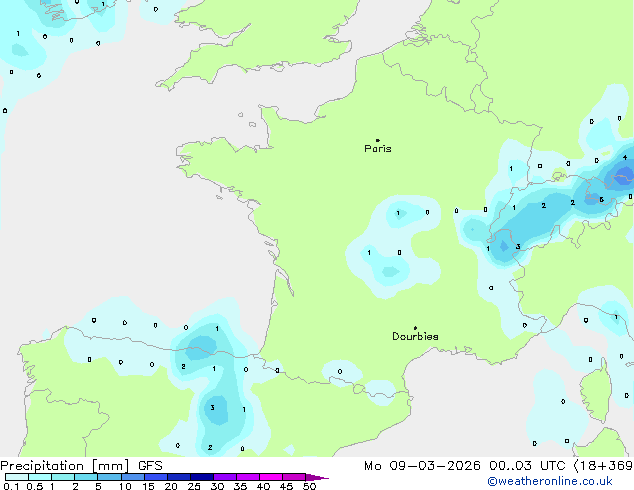Click the '25' legend scale value

(194, 486)
